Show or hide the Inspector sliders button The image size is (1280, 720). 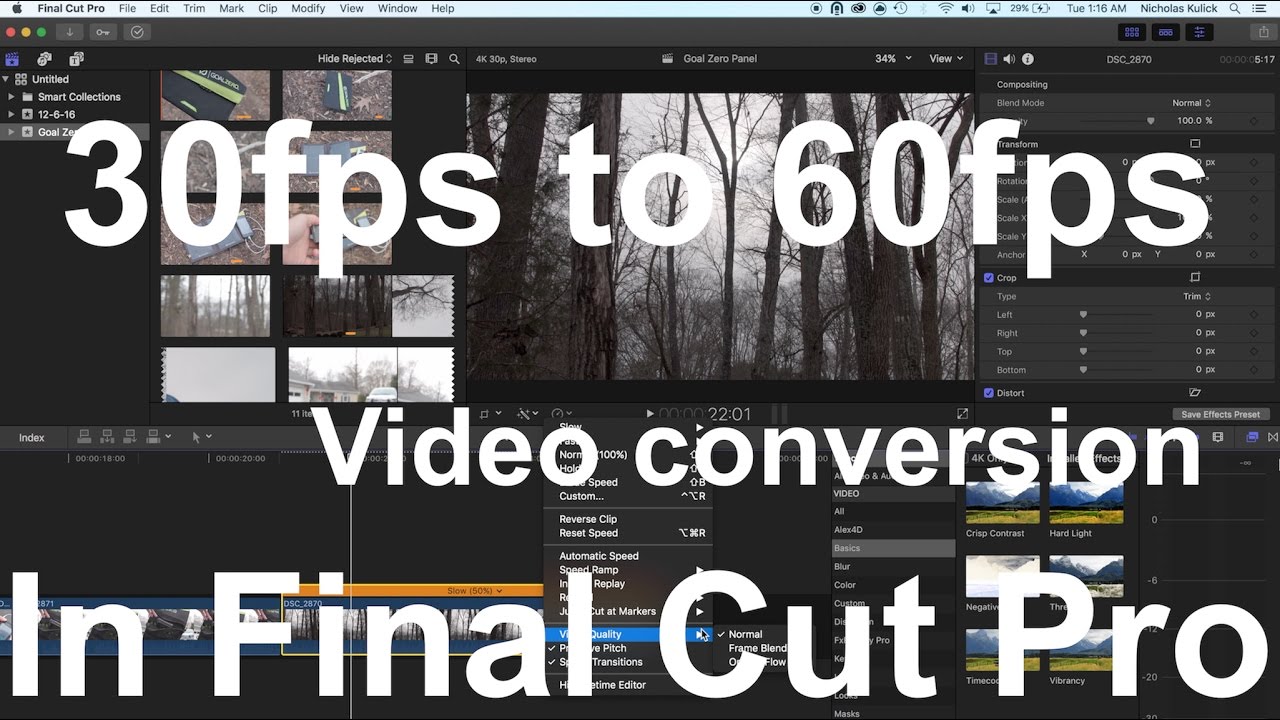pos(1199,32)
